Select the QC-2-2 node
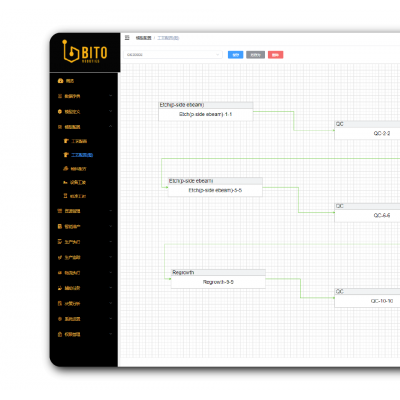 click(367, 130)
